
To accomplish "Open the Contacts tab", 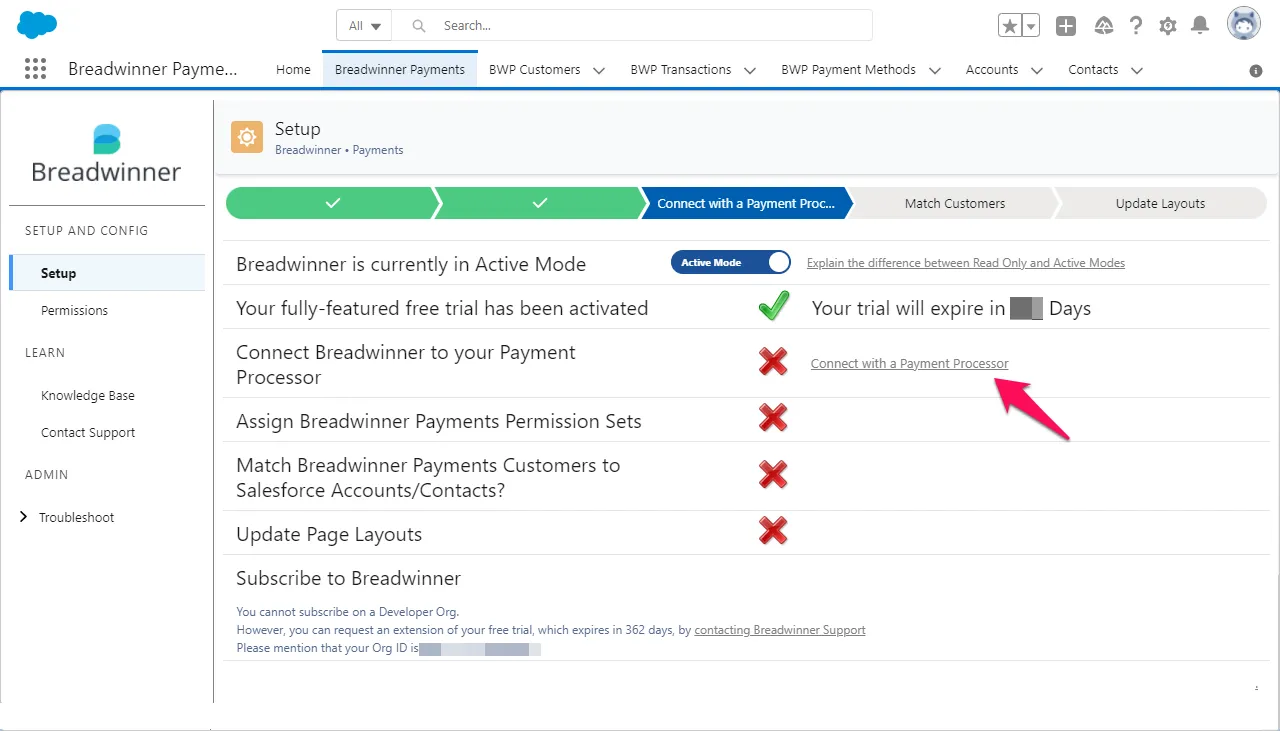I will coord(1093,70).
